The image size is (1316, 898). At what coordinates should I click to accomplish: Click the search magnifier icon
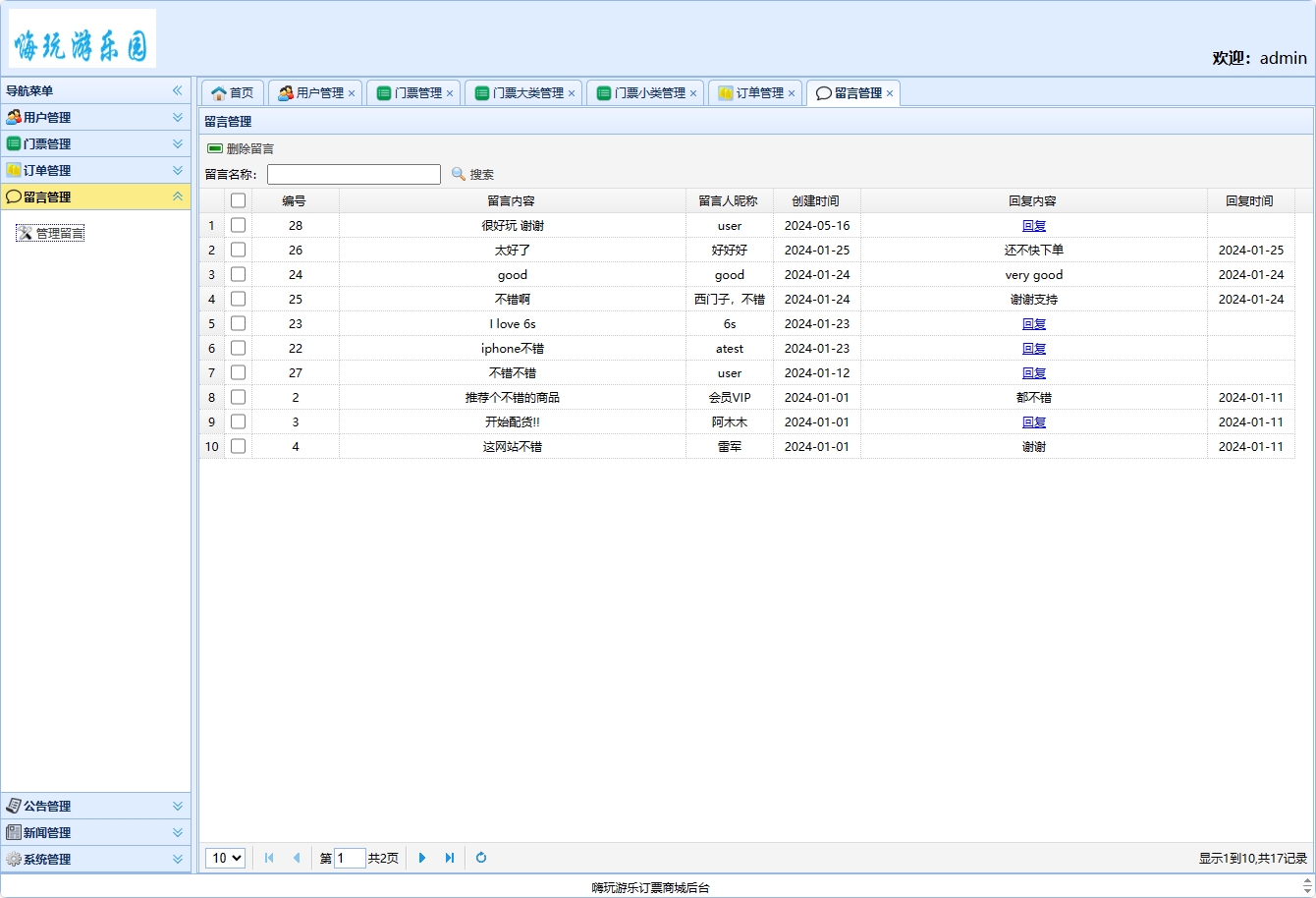459,174
